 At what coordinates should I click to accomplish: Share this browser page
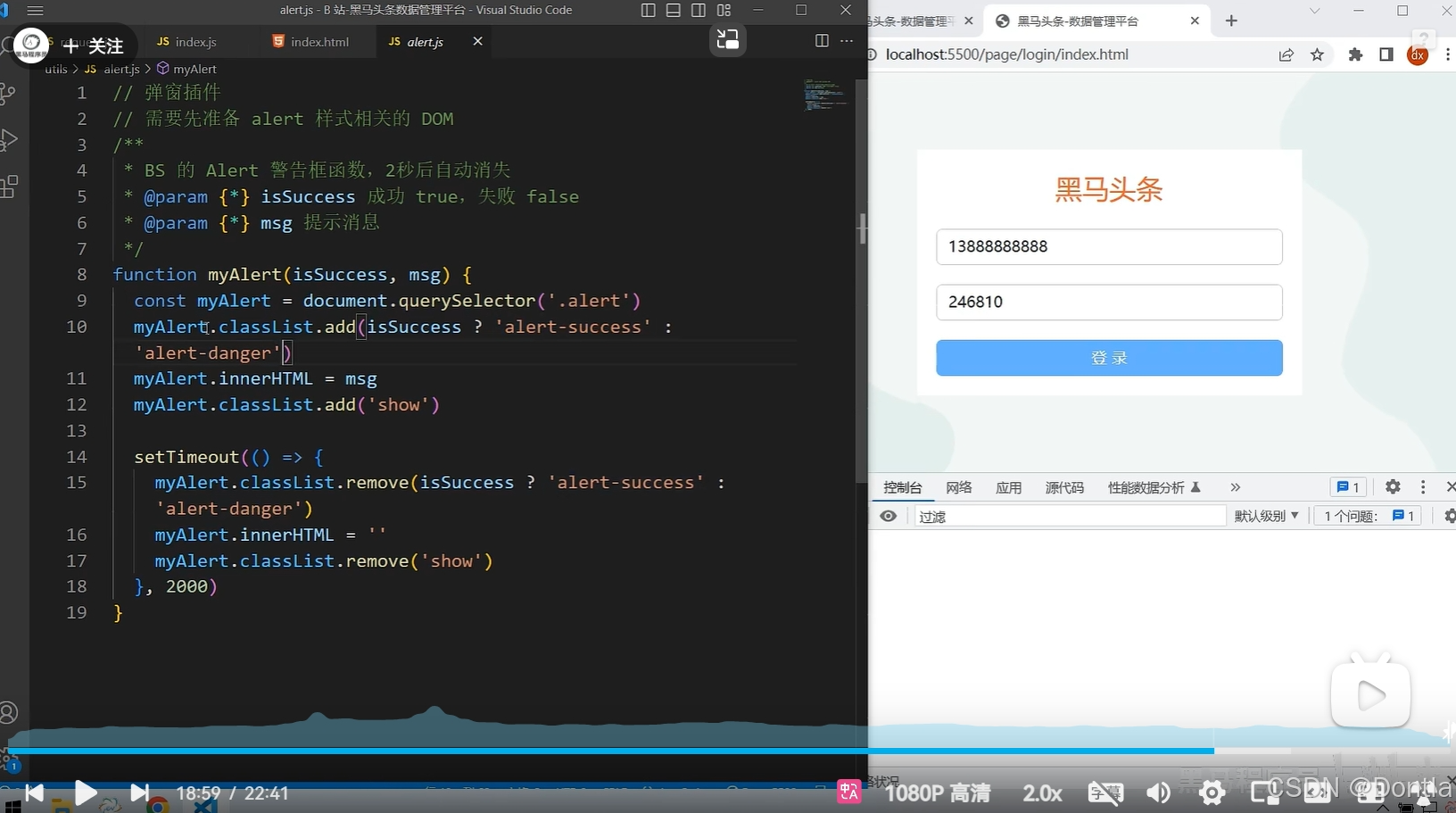click(x=1286, y=54)
